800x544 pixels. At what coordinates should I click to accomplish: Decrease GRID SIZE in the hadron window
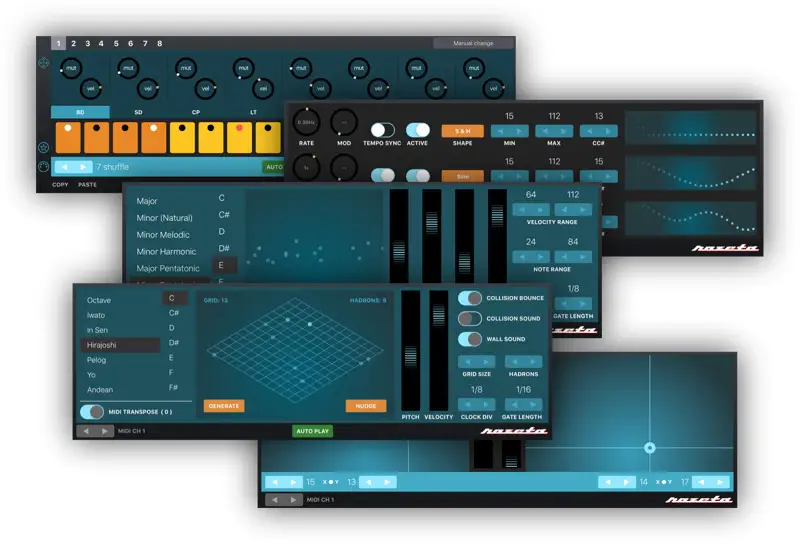(468, 362)
